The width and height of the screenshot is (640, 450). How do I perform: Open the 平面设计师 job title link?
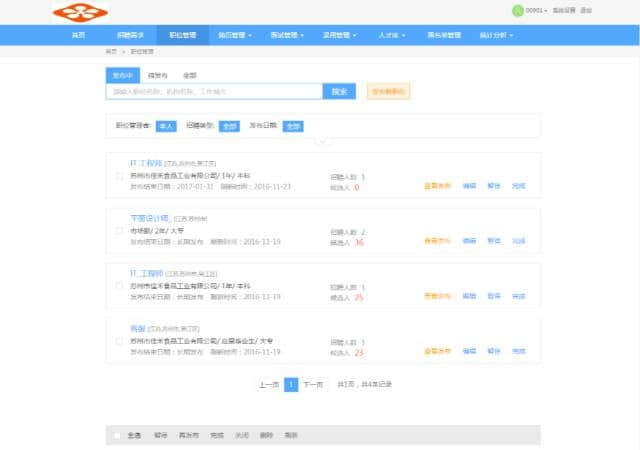coord(150,217)
